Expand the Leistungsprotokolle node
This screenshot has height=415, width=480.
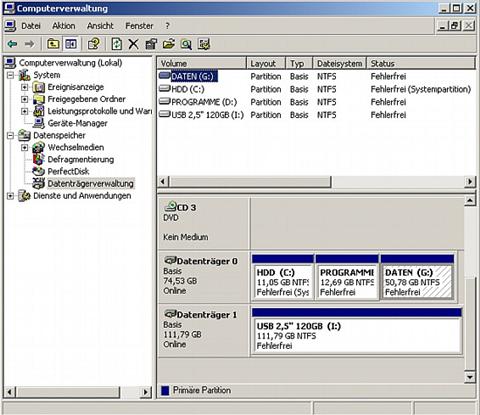coord(24,111)
